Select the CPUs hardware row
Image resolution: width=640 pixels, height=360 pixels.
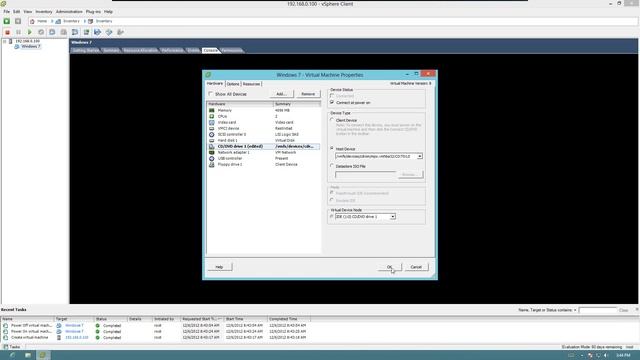tap(263, 116)
